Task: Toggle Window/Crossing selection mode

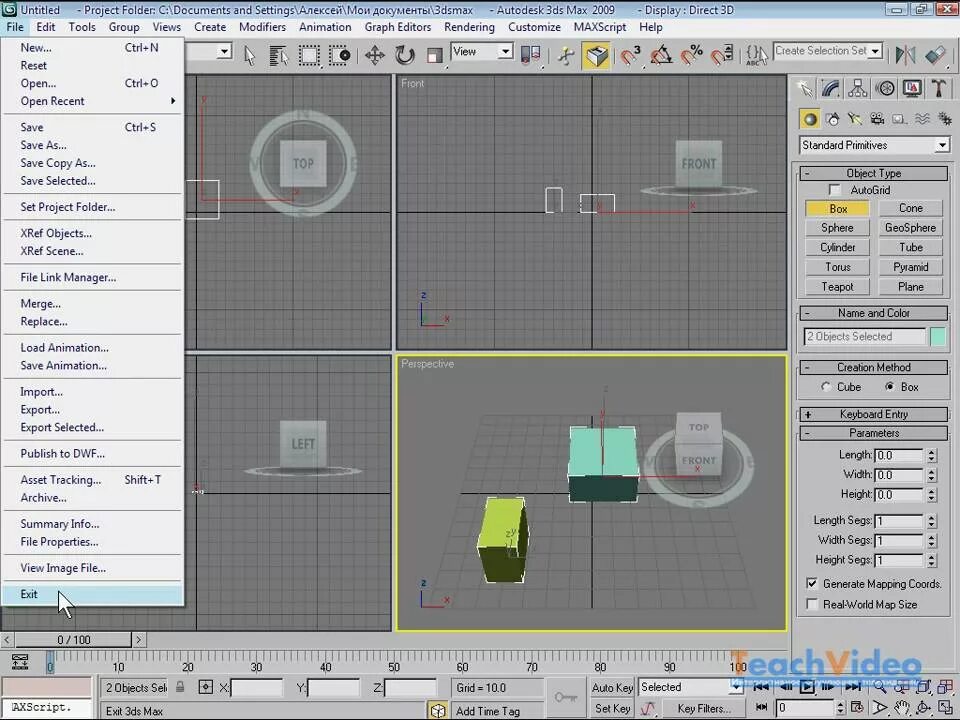Action: (x=339, y=56)
